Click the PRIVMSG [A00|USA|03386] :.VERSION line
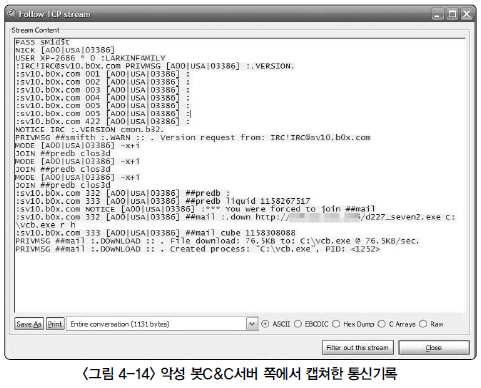Viewport: 481px width, 388px height. [155, 66]
